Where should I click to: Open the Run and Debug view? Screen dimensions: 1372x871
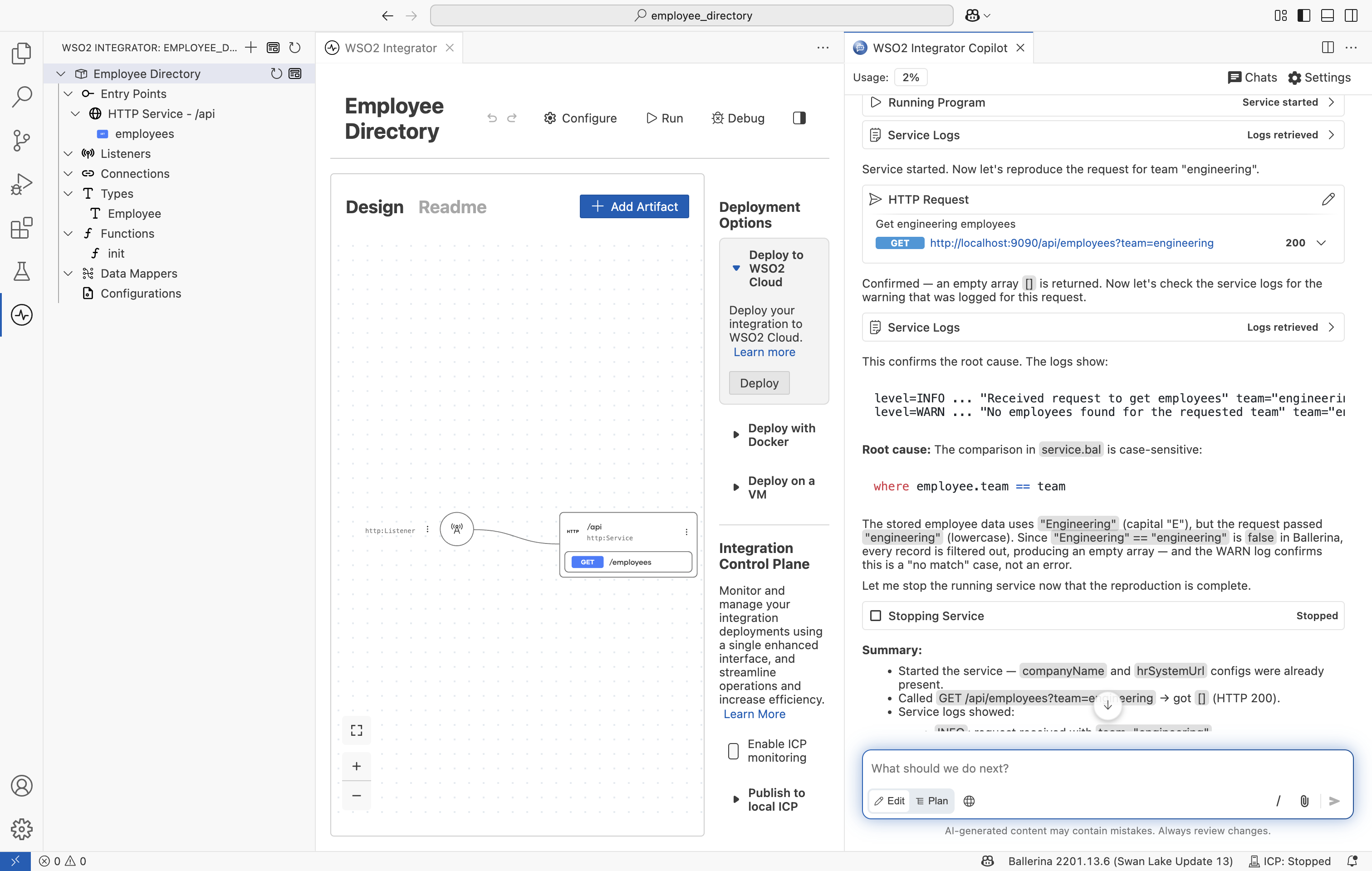(x=22, y=184)
